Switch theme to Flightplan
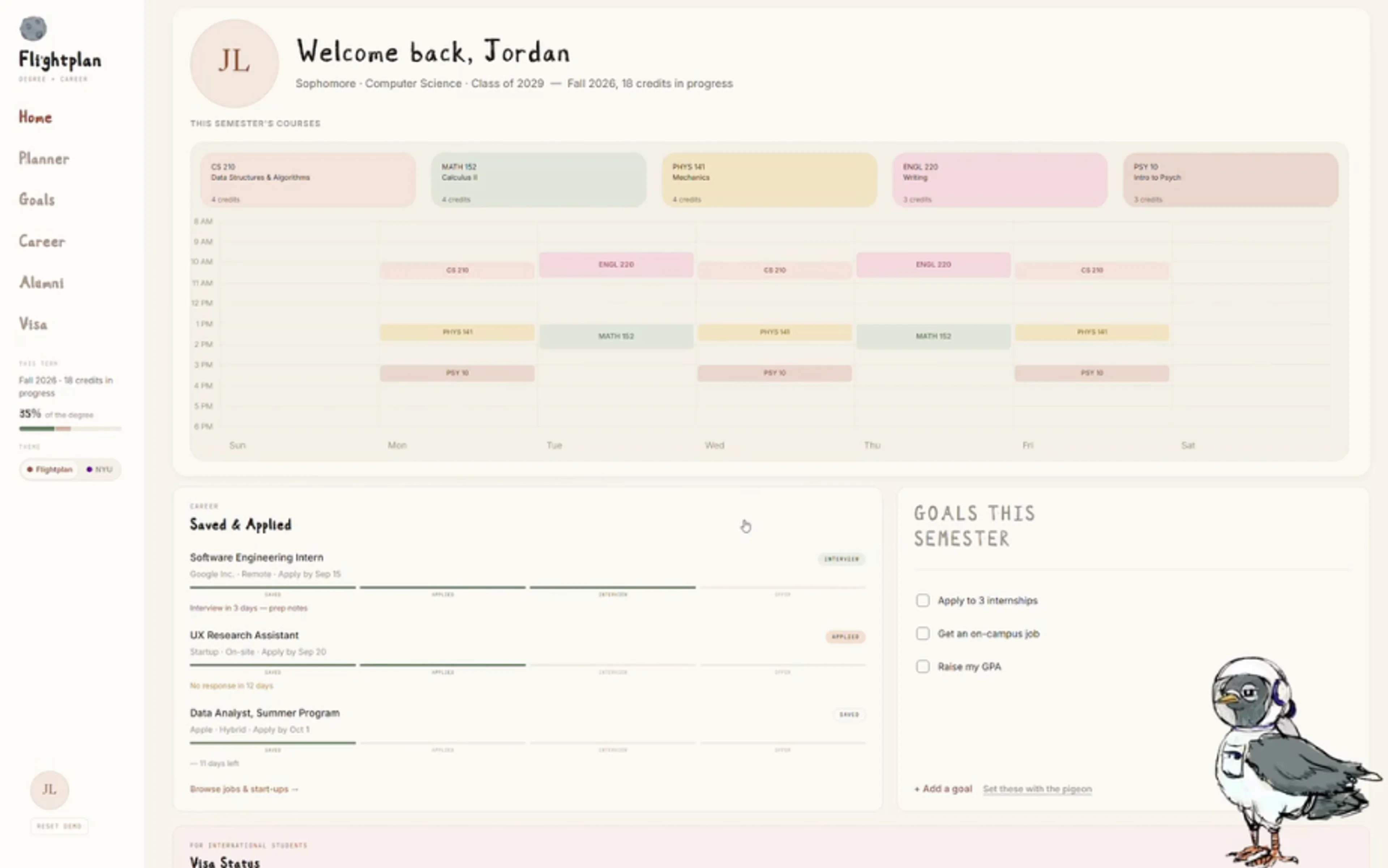This screenshot has height=868, width=1388. pyautogui.click(x=50, y=469)
